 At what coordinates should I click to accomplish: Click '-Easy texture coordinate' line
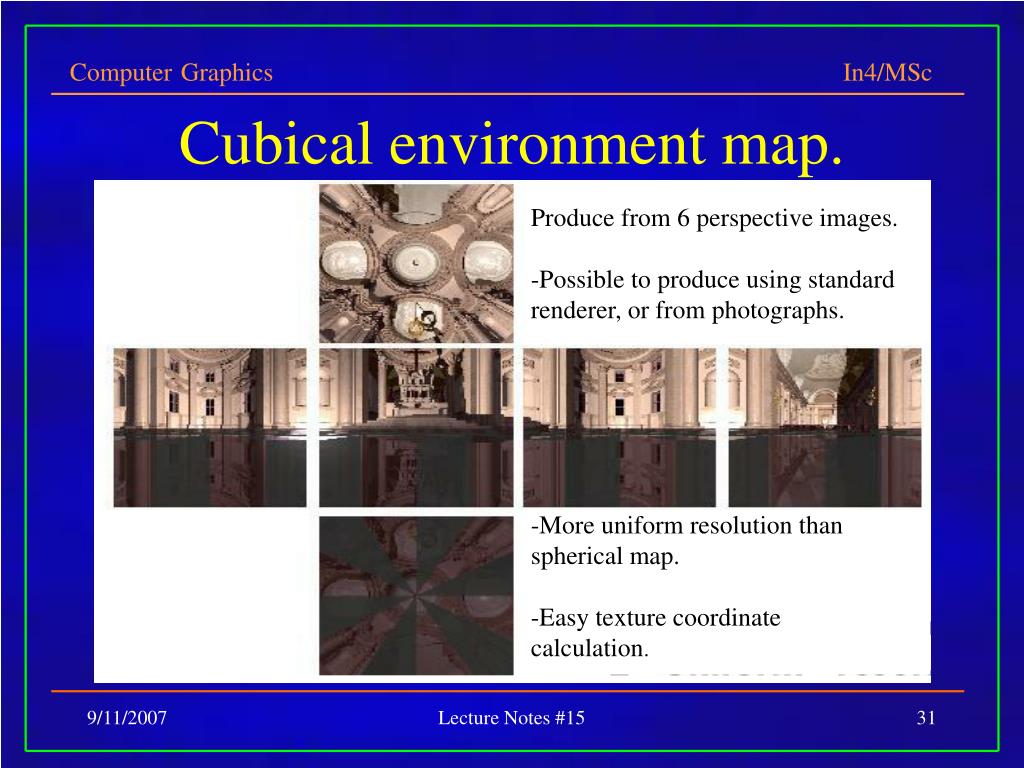(656, 618)
